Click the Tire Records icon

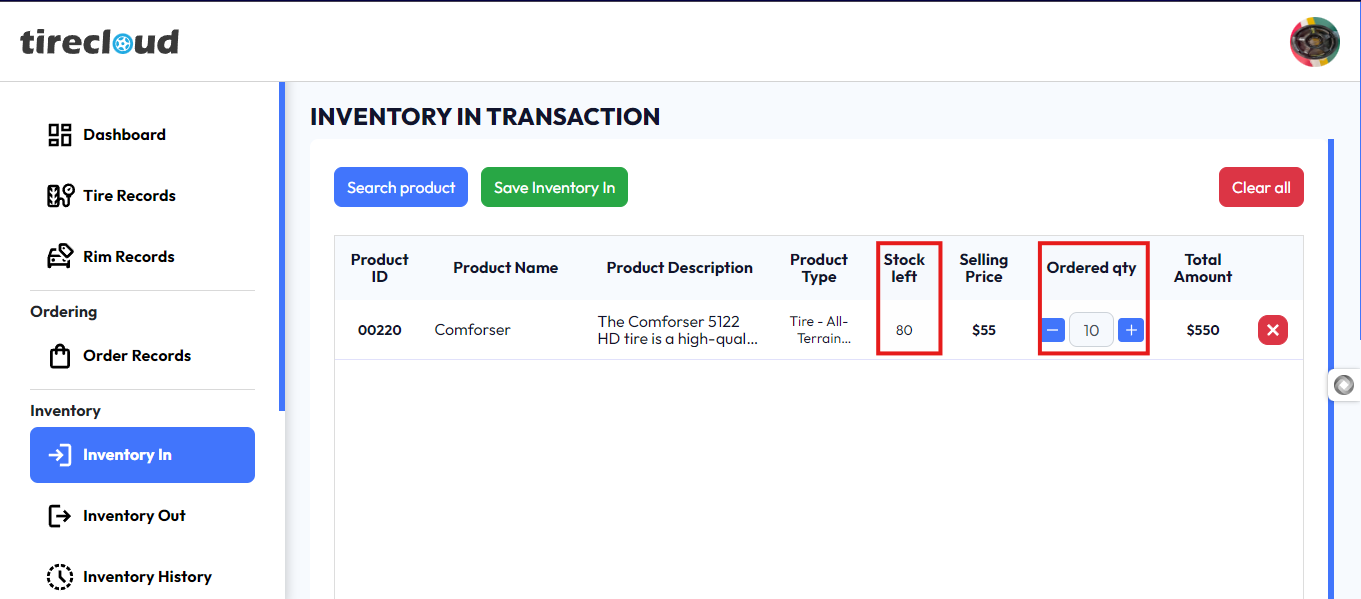60,196
